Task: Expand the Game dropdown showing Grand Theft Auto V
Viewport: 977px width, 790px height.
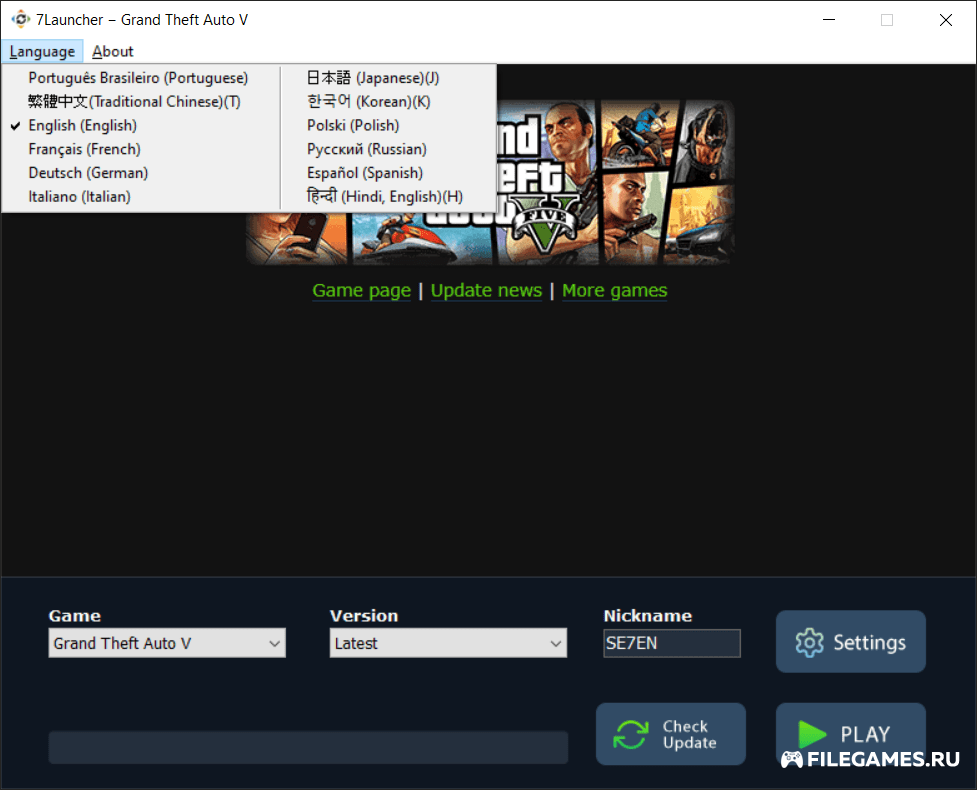Action: 167,643
